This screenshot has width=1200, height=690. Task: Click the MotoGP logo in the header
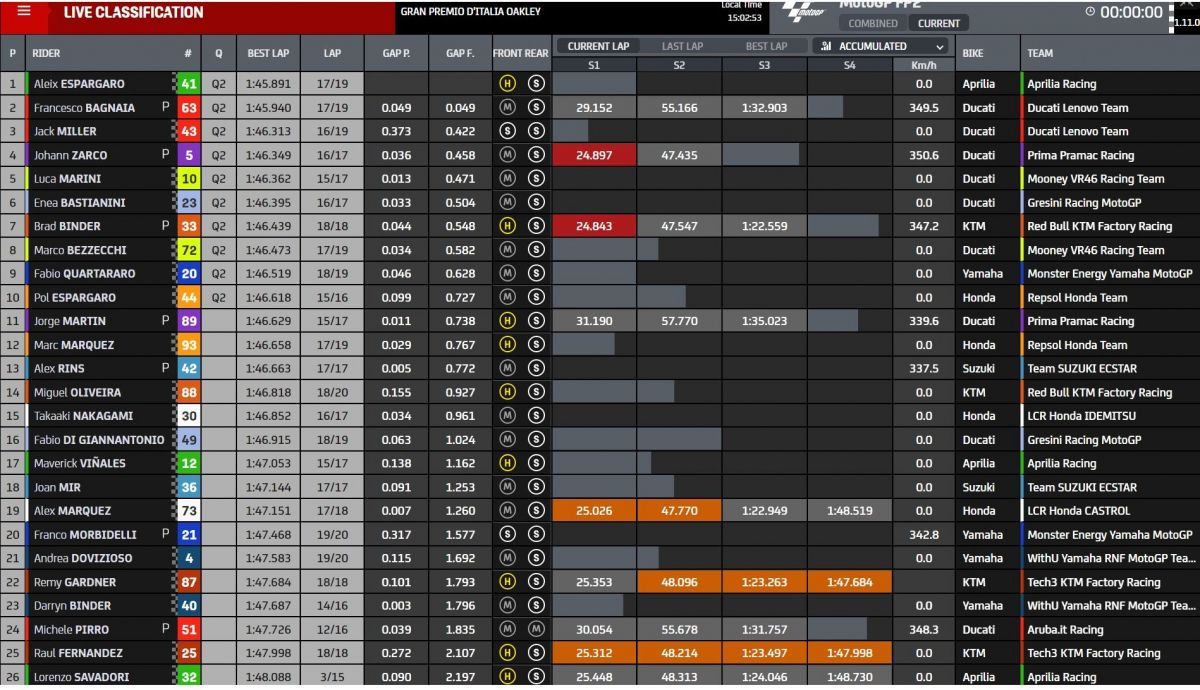[x=802, y=11]
